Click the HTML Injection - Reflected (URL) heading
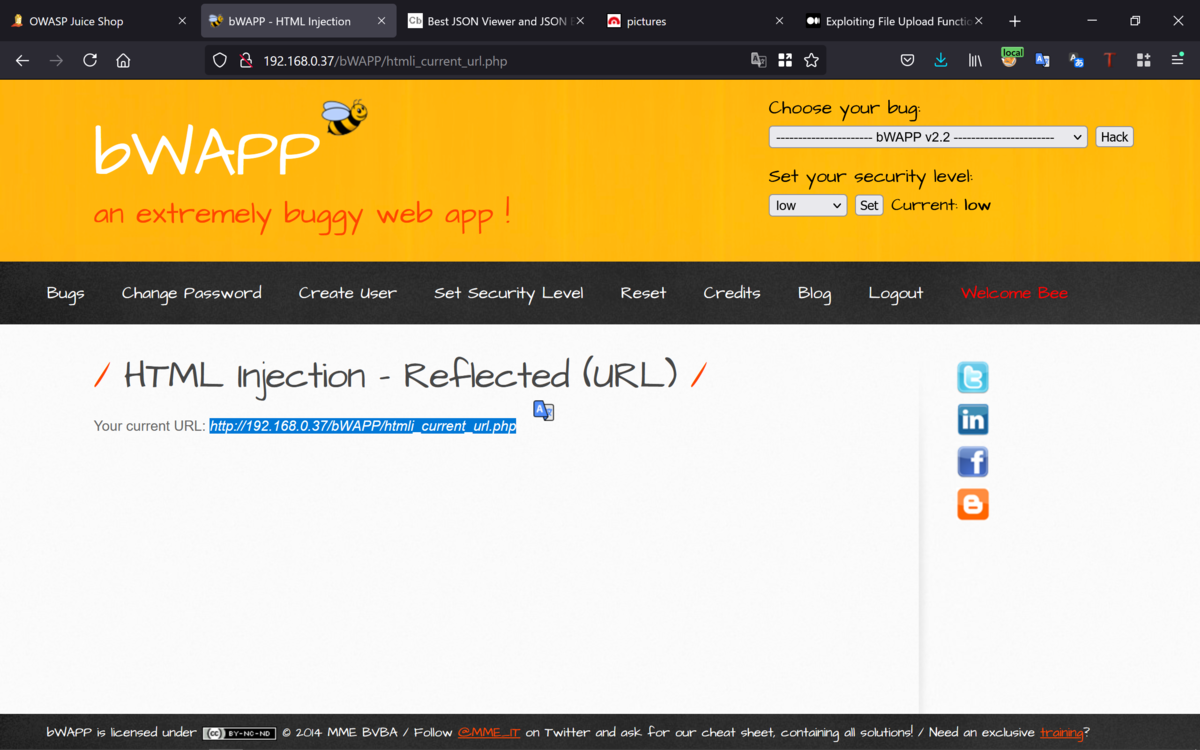Viewport: 1200px width, 750px height. (400, 376)
